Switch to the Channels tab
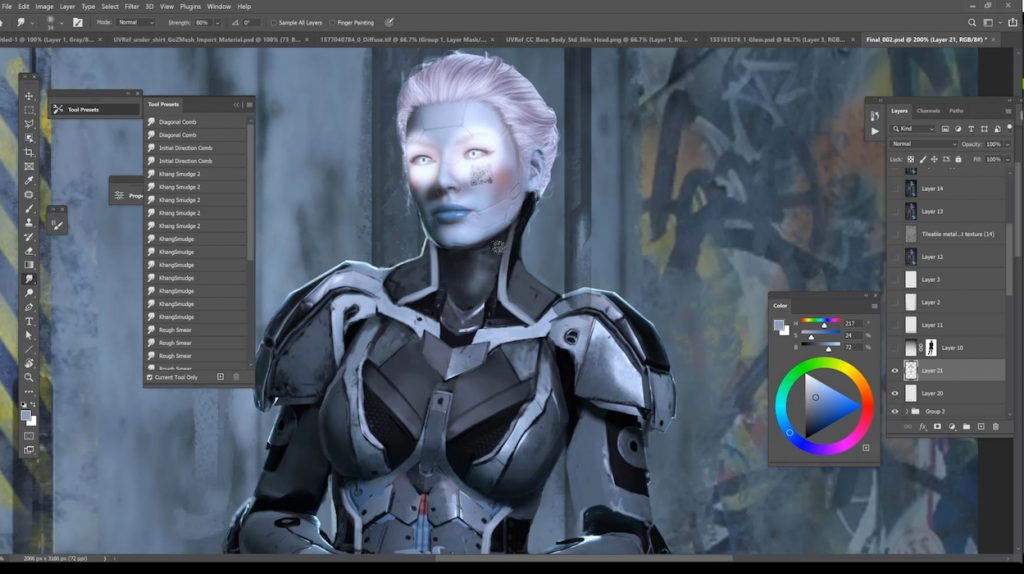1024x574 pixels. point(928,111)
